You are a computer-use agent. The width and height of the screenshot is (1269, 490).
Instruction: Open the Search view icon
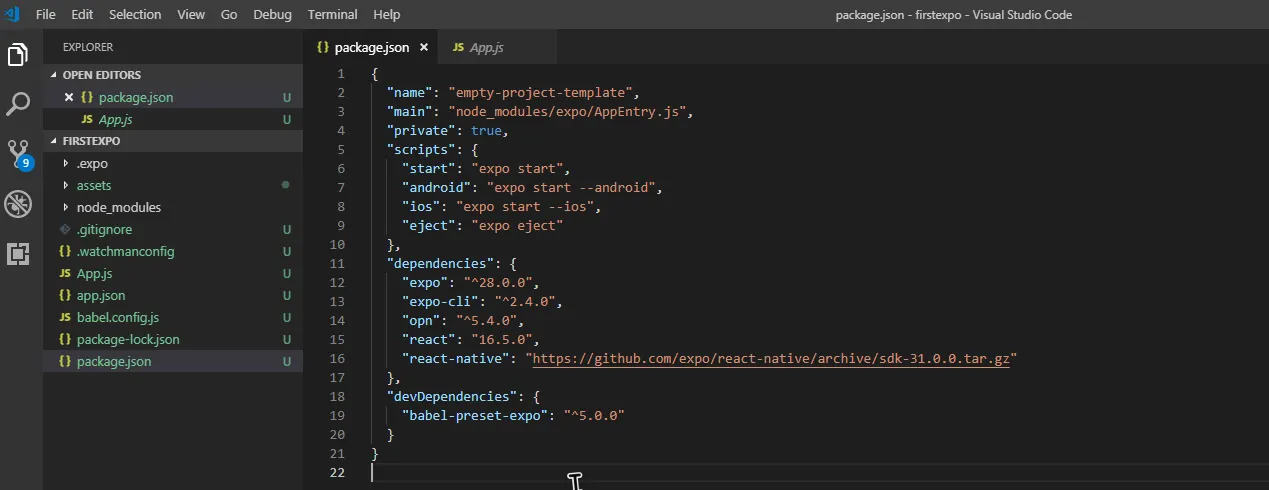point(18,103)
